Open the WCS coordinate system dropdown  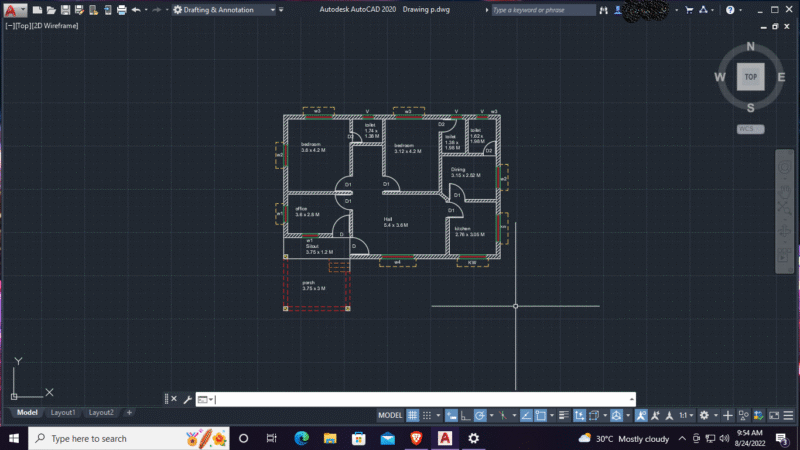(x=751, y=129)
